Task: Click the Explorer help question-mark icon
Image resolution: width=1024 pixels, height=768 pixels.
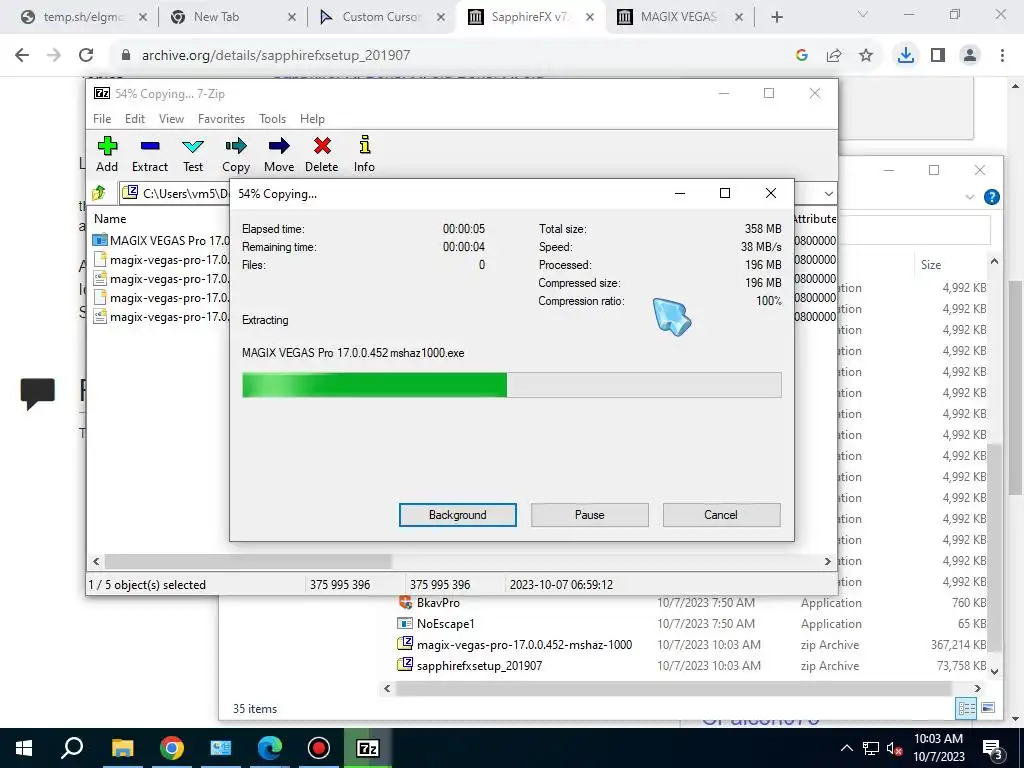Action: click(x=991, y=197)
